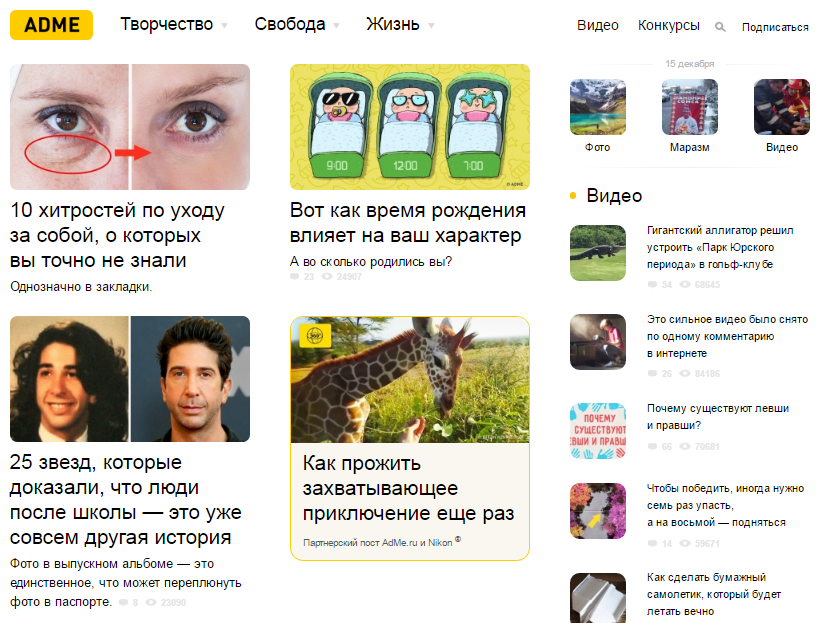The image size is (822, 623).
Task: Open the alligator golf club video thumbnail
Action: (598, 253)
